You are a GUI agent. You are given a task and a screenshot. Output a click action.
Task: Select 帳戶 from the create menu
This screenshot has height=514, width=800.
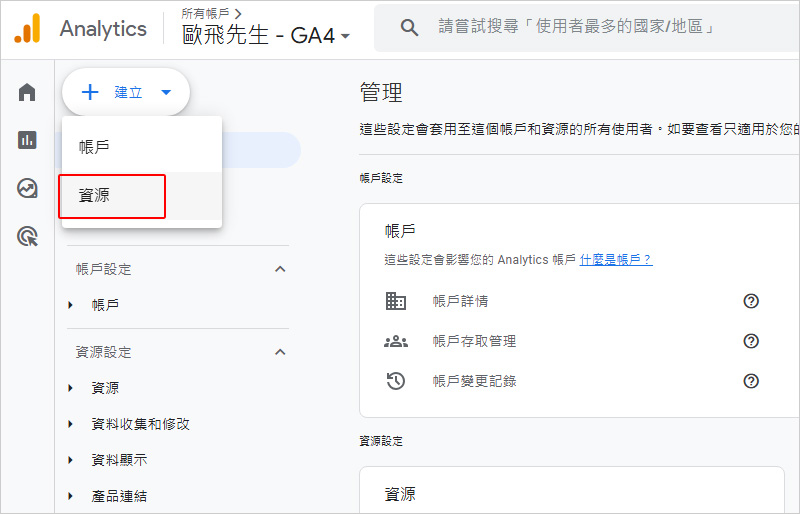click(95, 147)
